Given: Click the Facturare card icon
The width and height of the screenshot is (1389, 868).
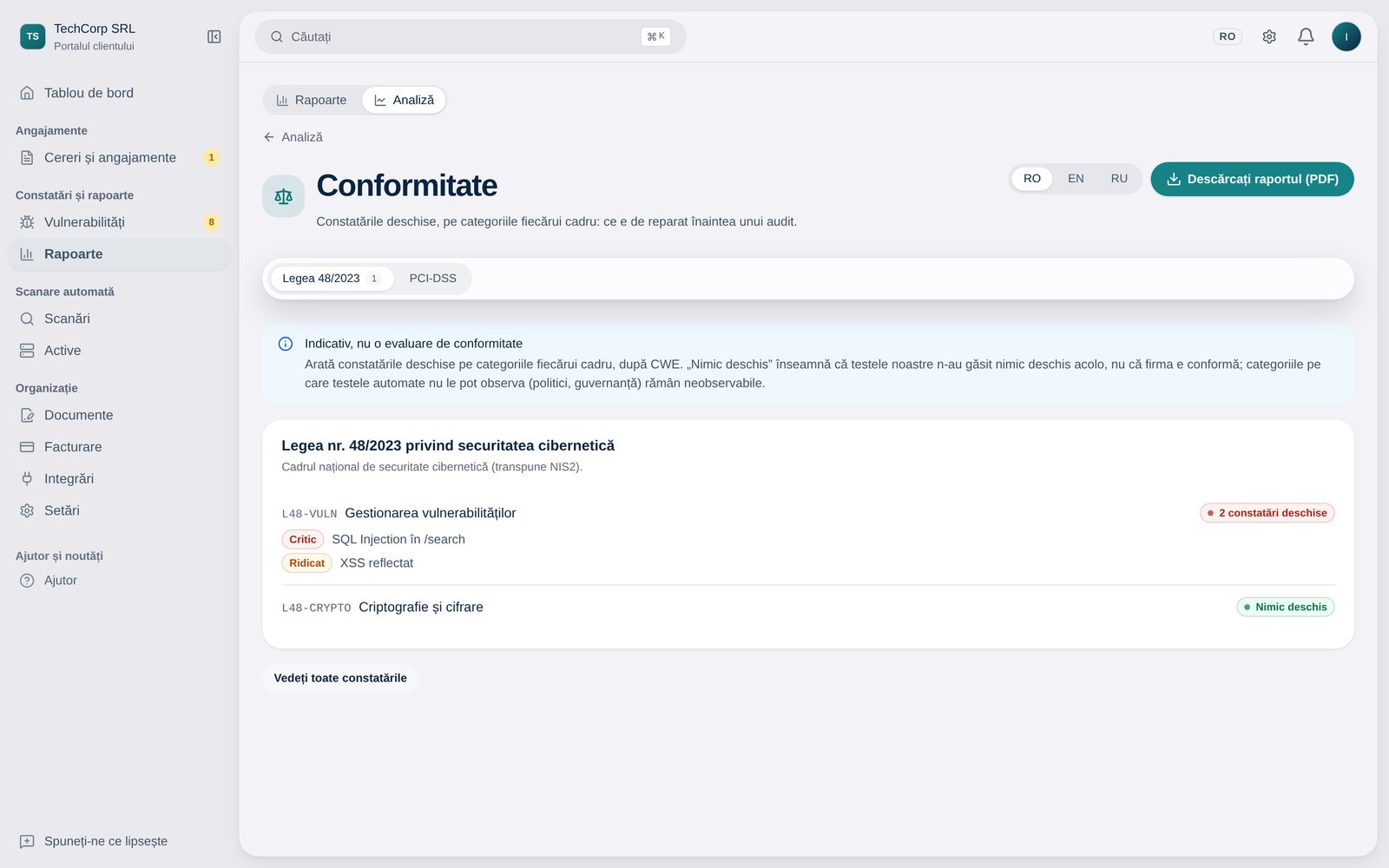Looking at the screenshot, I should pyautogui.click(x=27, y=447).
